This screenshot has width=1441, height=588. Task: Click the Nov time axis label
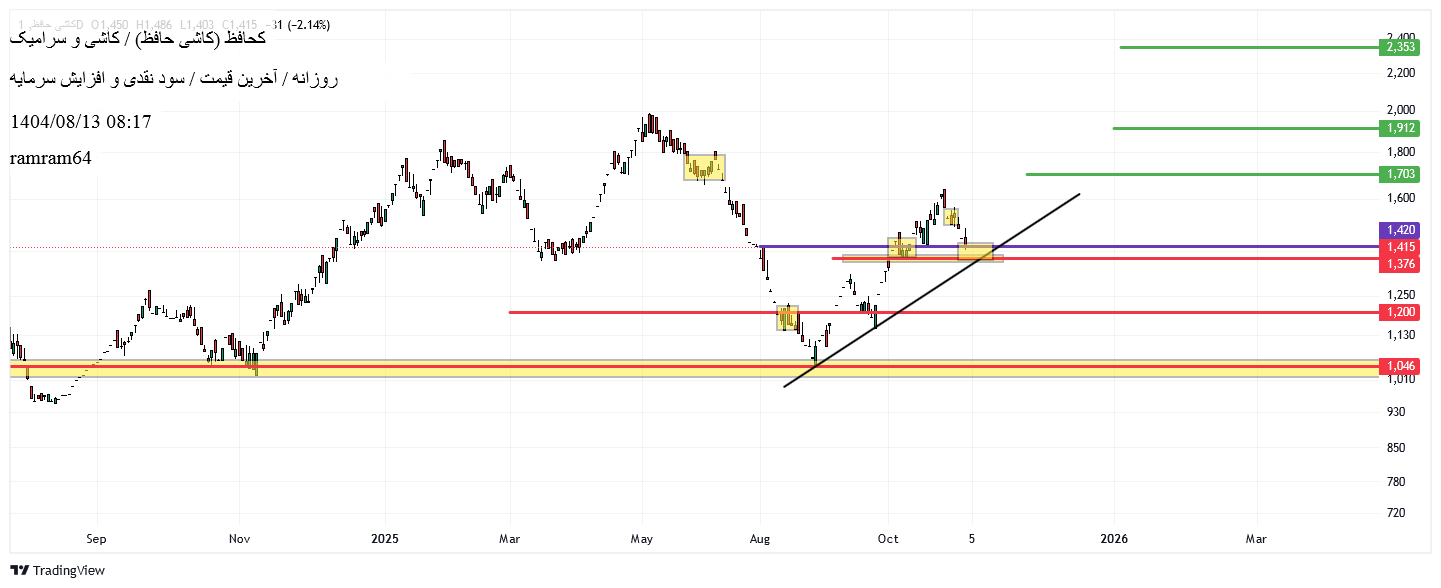(x=239, y=539)
